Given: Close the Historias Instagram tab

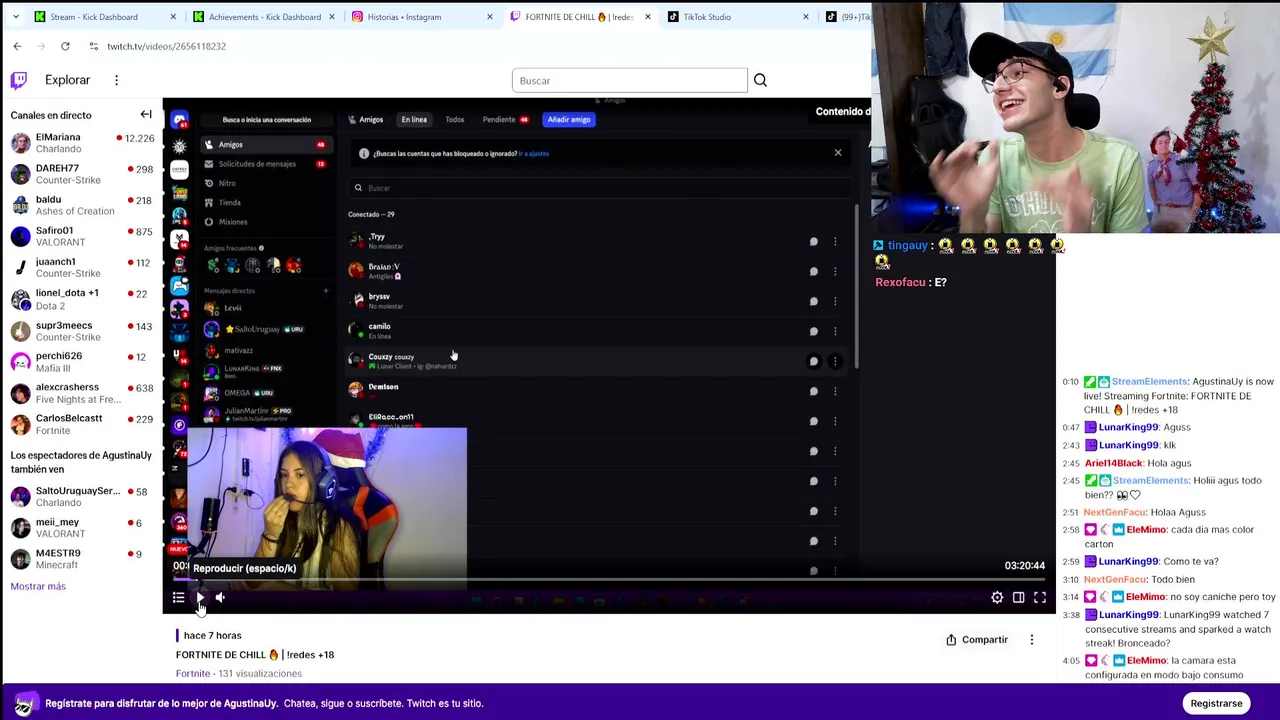Looking at the screenshot, I should [490, 17].
